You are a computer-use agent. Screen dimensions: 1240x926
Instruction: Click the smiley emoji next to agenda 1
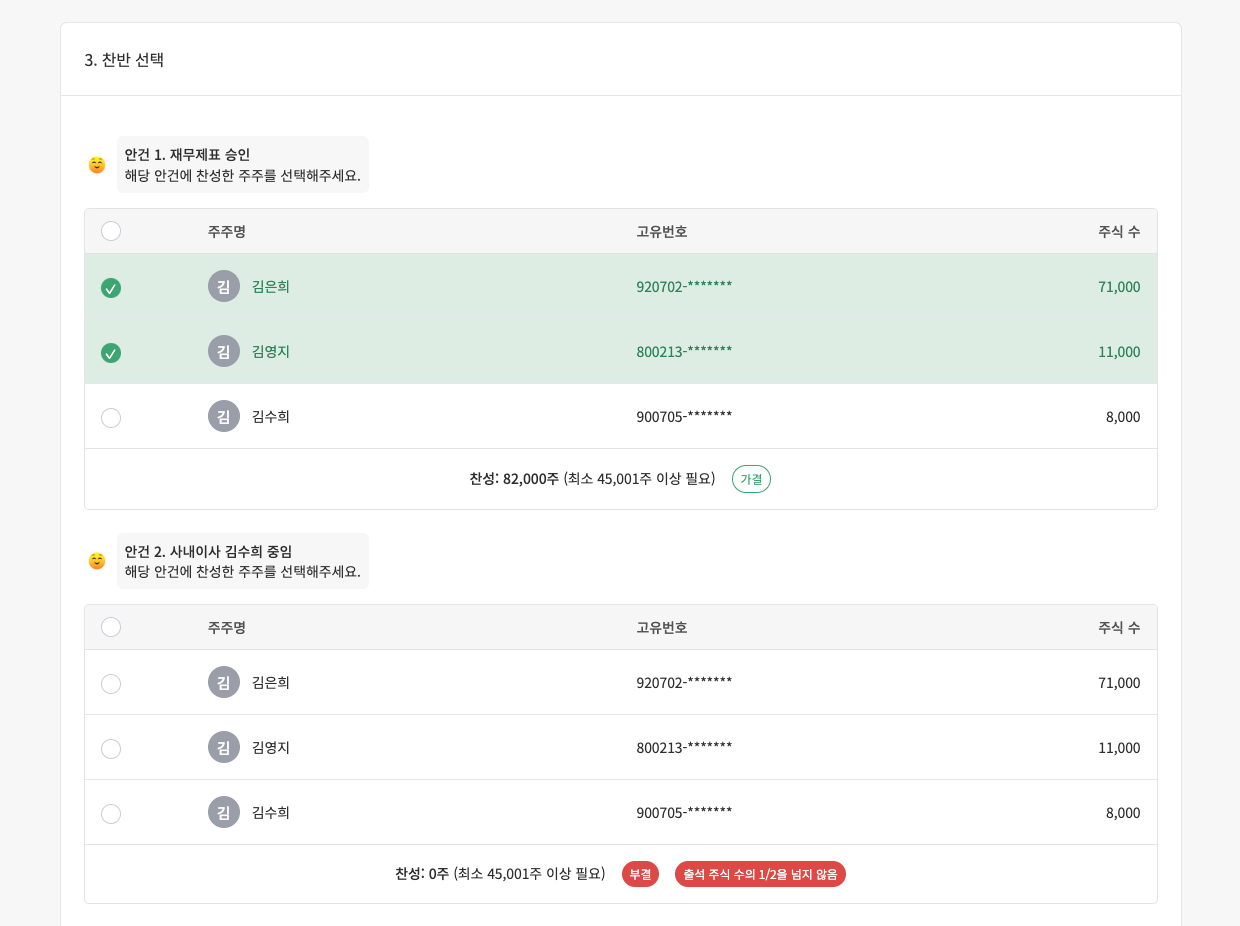point(96,164)
